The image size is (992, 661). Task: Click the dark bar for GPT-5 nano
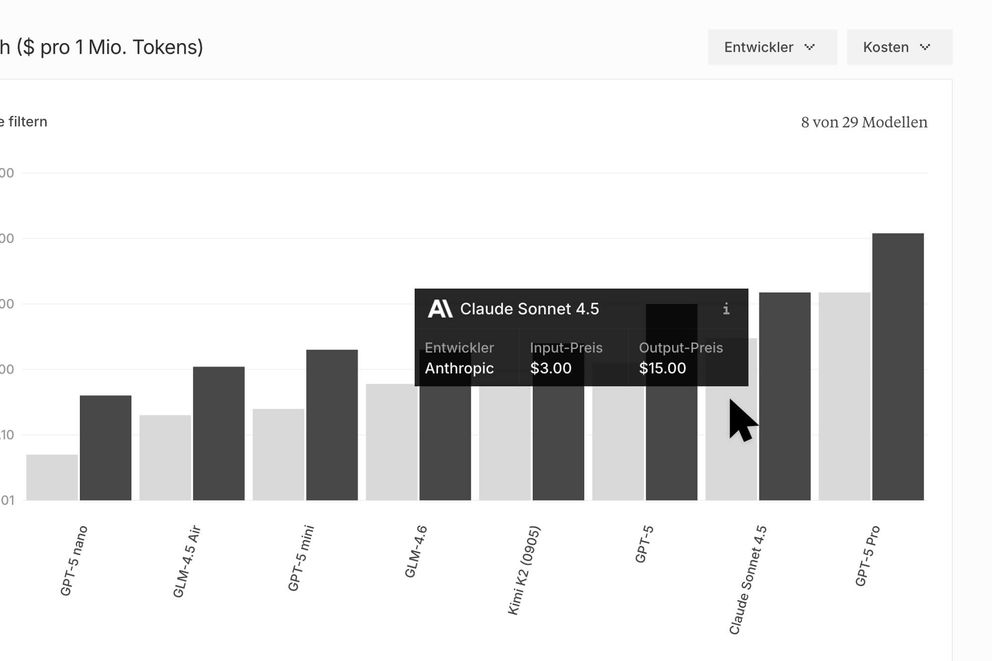105,447
